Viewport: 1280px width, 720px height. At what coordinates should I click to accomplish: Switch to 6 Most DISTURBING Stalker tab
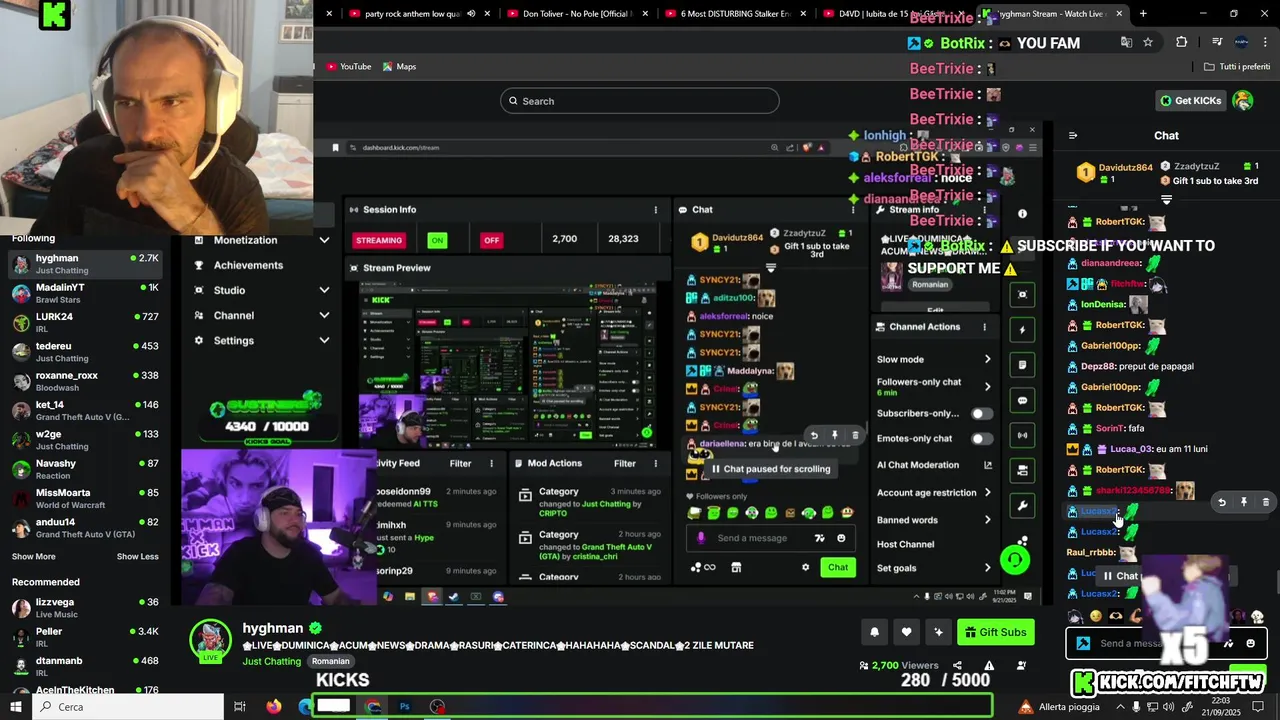pyautogui.click(x=735, y=14)
